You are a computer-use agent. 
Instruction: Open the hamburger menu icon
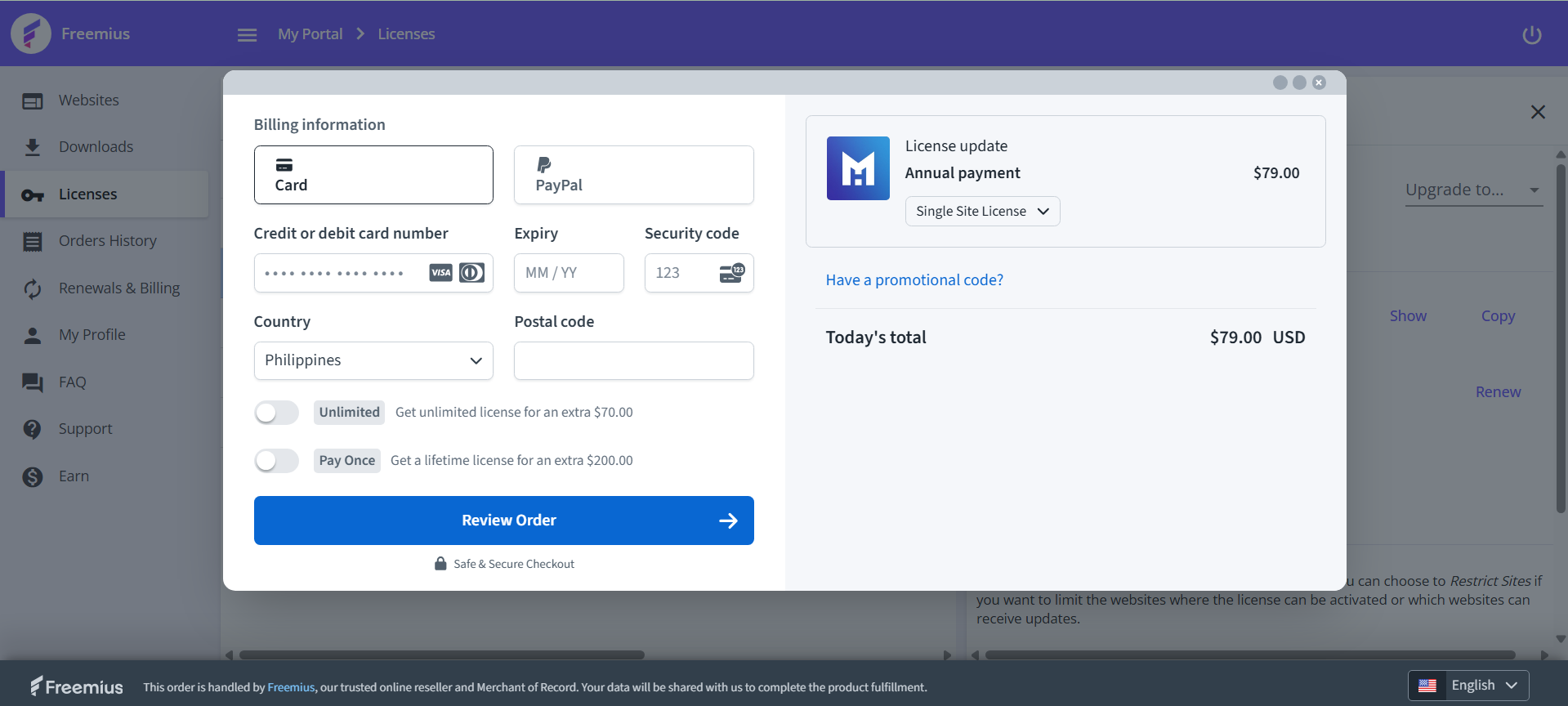pos(247,34)
